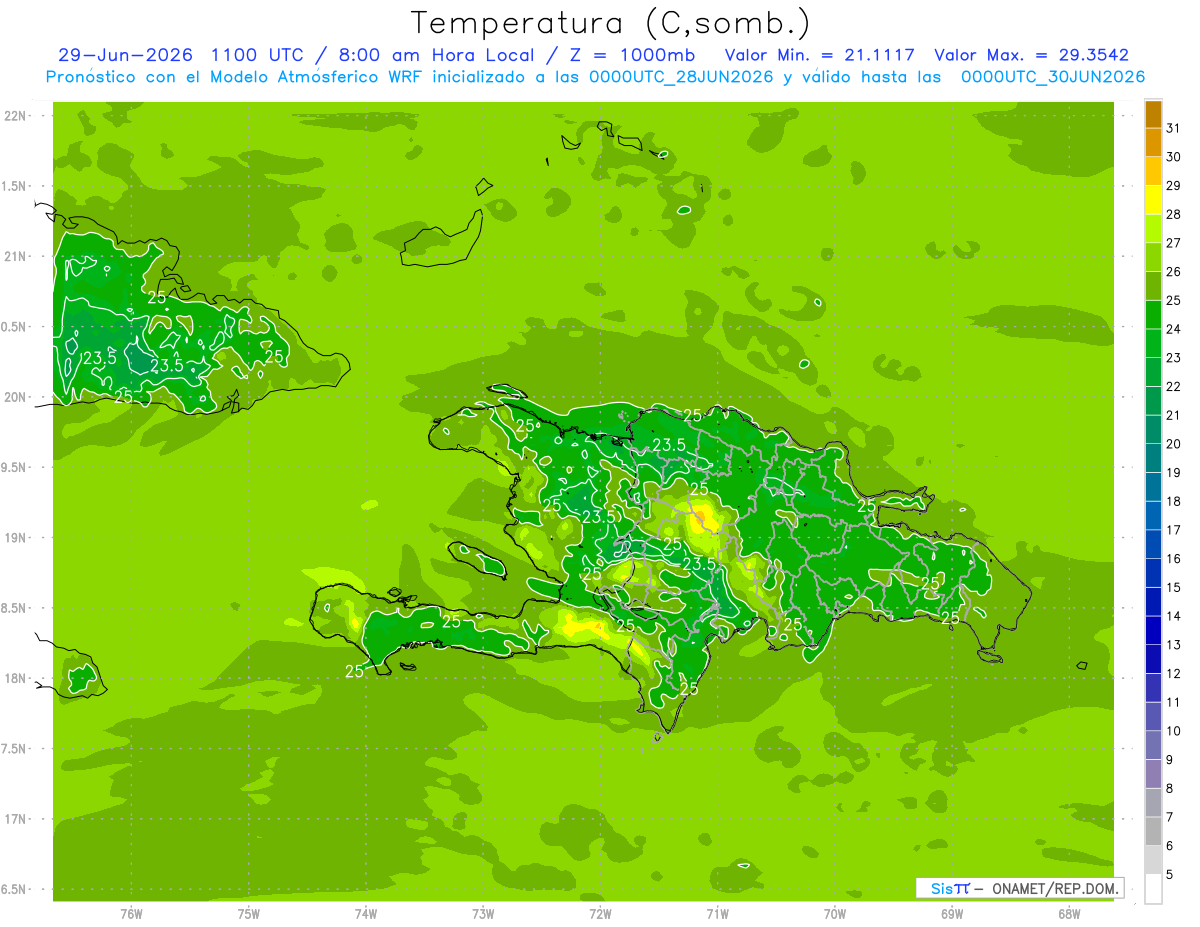The image size is (1200, 927).
Task: Click the '75W' longitude label
Action: pos(249,913)
